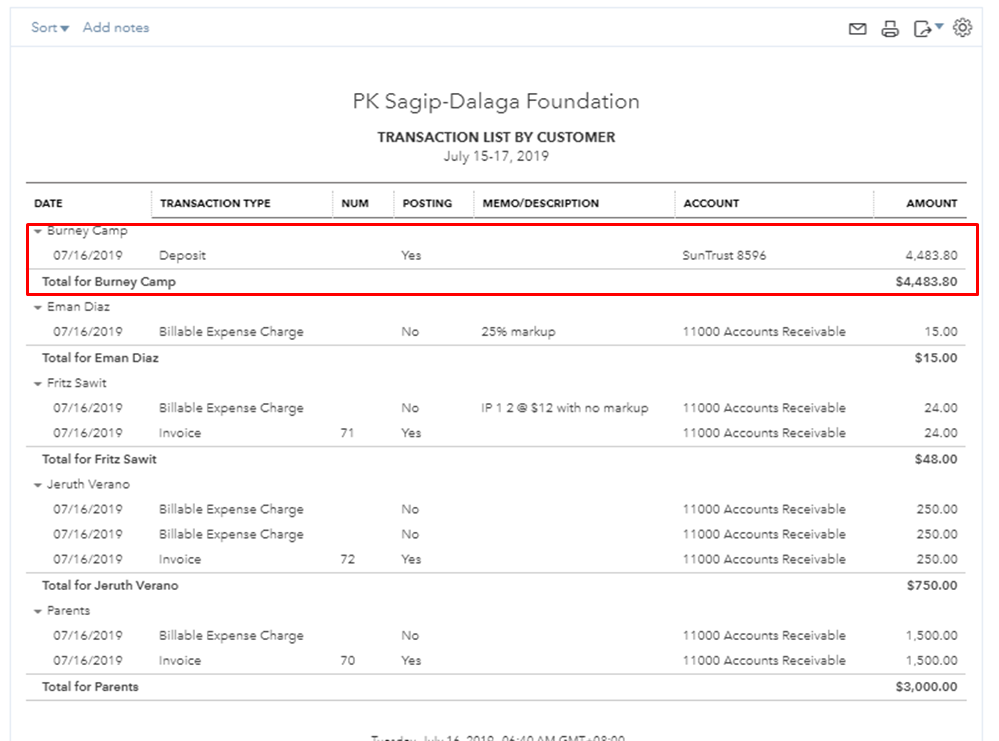
Task: Click the AMOUNT column header
Action: (931, 203)
